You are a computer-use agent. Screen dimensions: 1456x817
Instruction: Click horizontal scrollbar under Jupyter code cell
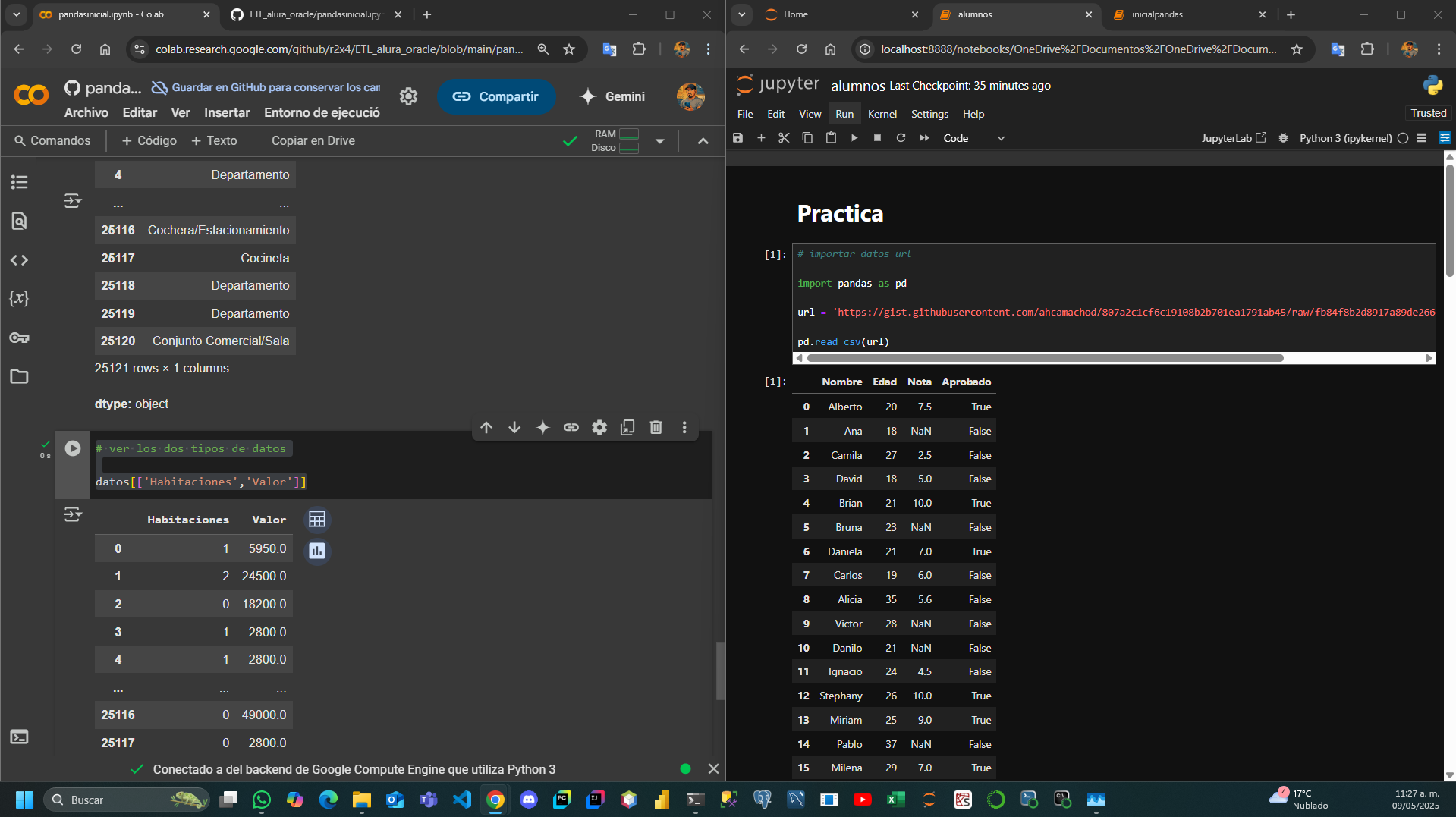(1046, 358)
